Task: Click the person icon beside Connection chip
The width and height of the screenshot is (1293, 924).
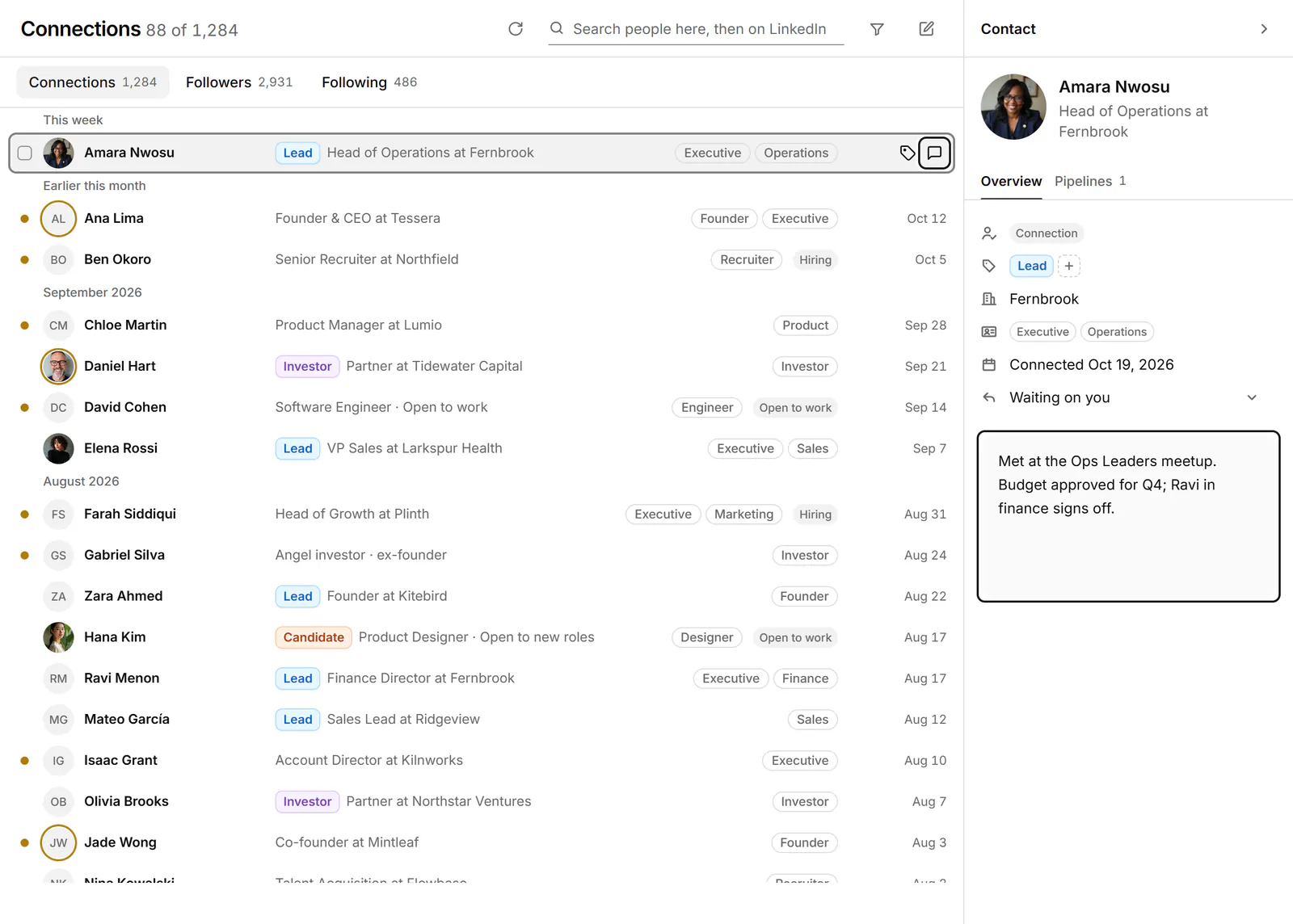Action: point(989,233)
